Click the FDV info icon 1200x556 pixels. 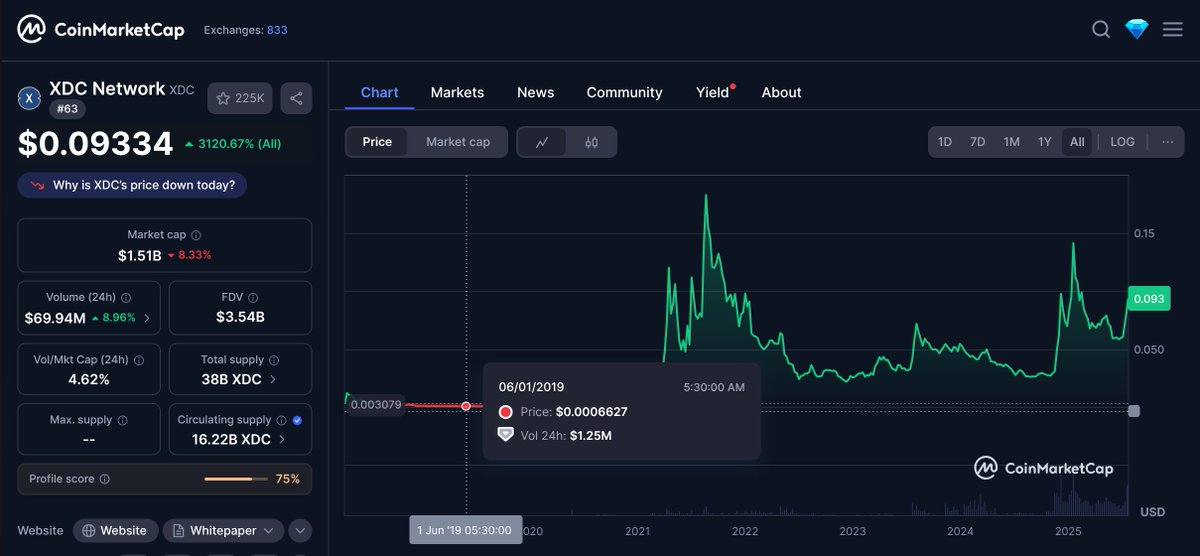[254, 298]
